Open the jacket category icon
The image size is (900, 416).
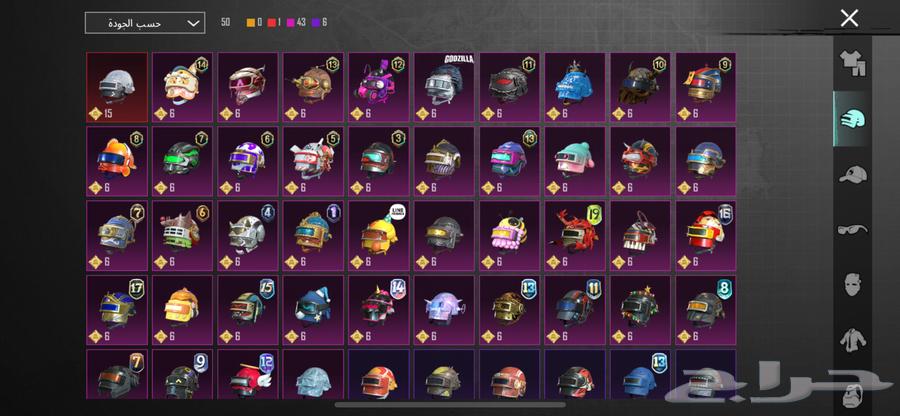pos(852,340)
